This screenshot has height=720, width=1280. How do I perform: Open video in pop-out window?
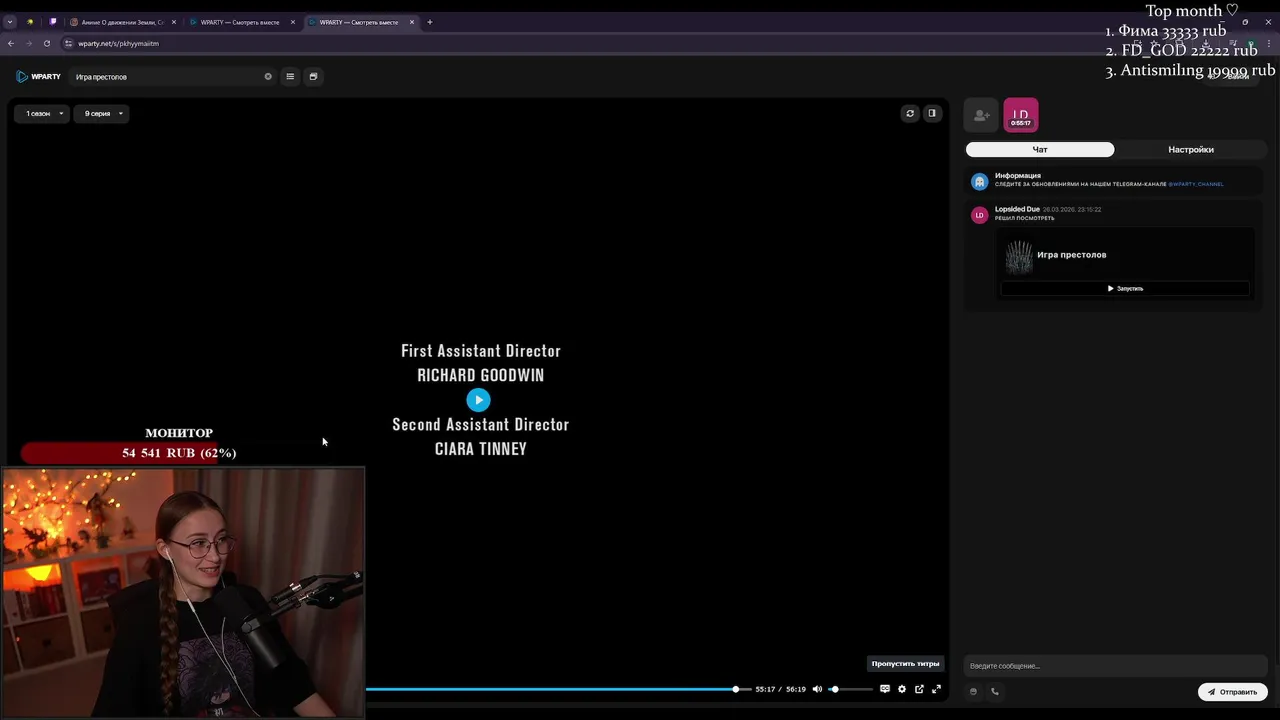[x=919, y=689]
